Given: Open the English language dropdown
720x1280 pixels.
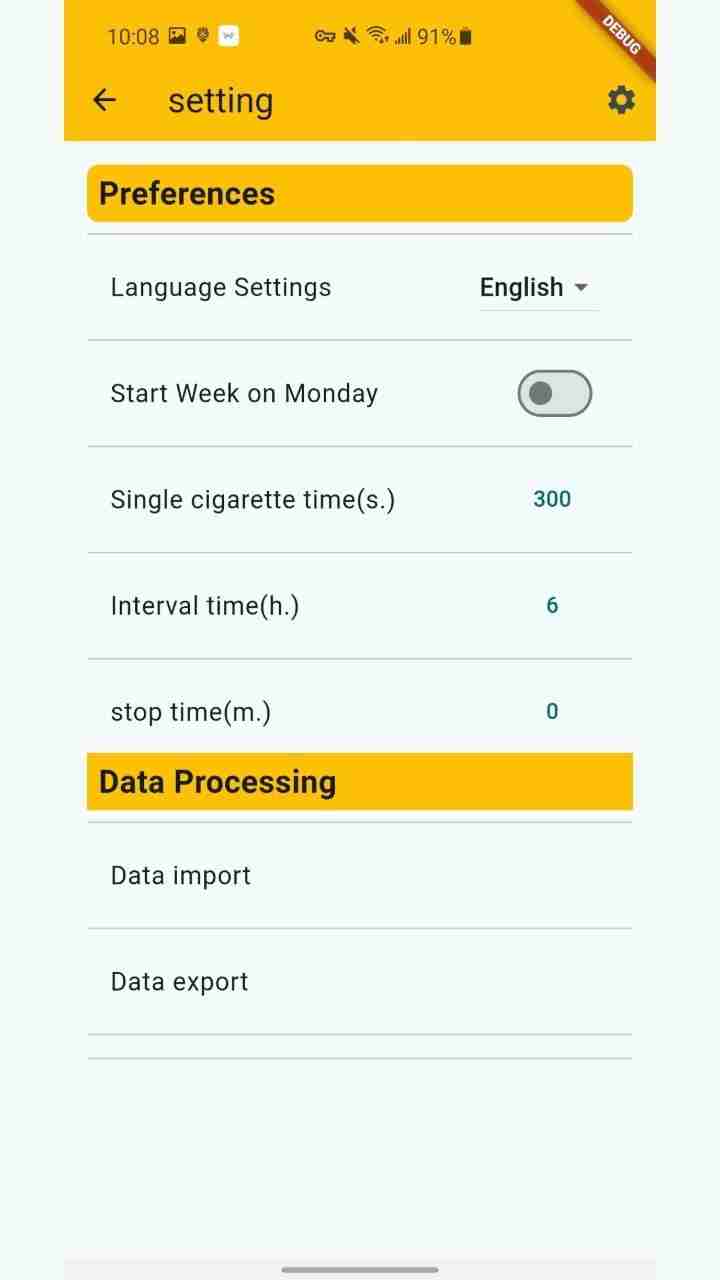Looking at the screenshot, I should pos(522,287).
